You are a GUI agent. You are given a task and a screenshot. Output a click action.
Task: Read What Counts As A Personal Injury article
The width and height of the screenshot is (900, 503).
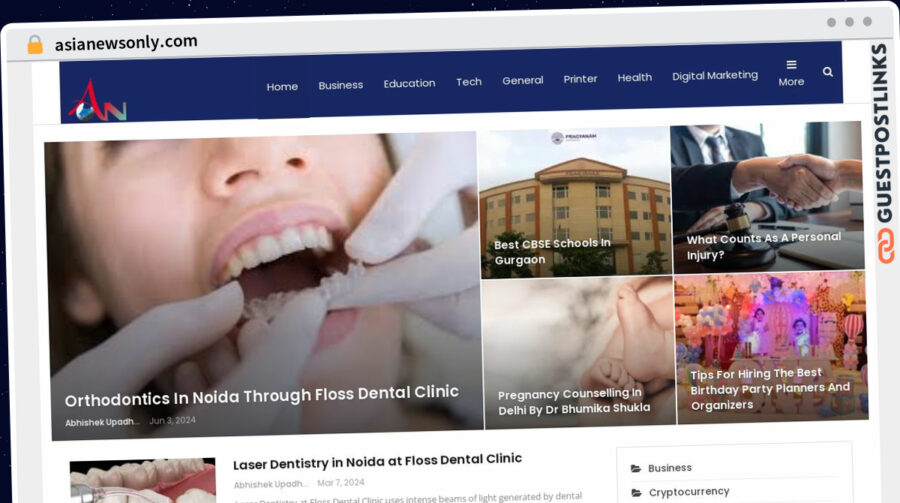pyautogui.click(x=763, y=246)
